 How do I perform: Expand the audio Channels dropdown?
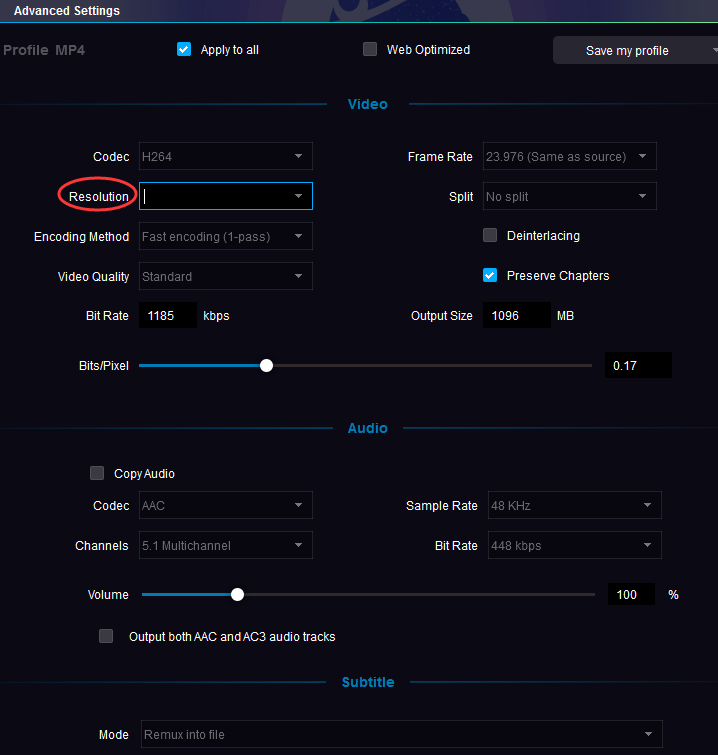tap(225, 545)
